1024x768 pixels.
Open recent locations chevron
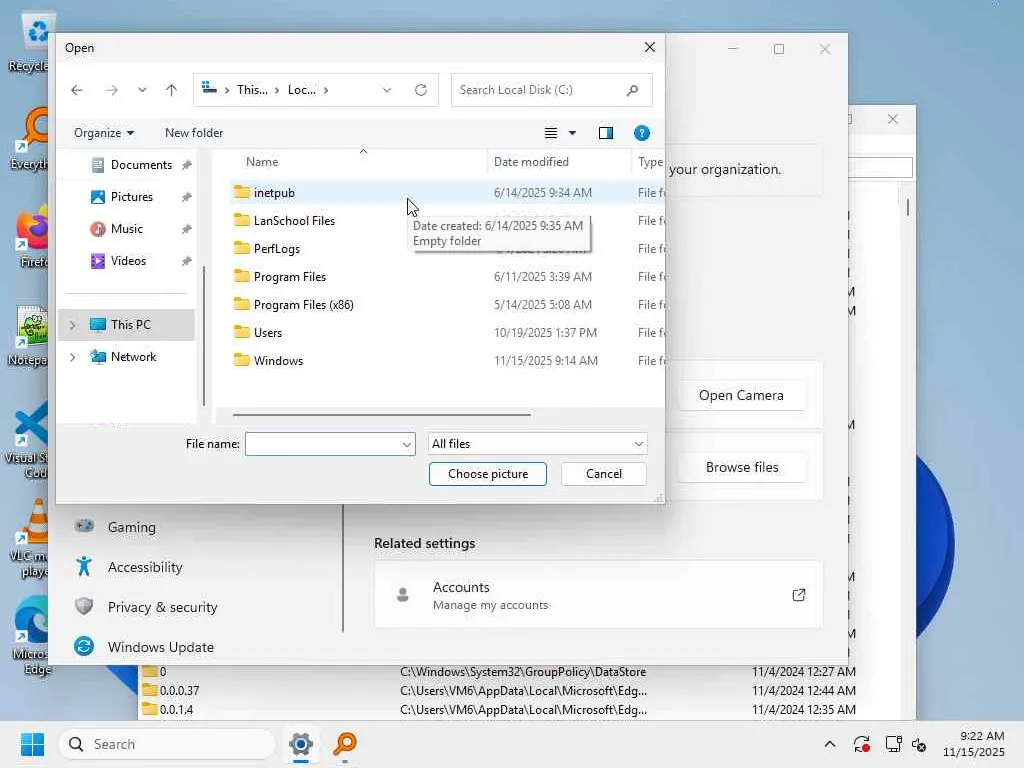pos(142,90)
